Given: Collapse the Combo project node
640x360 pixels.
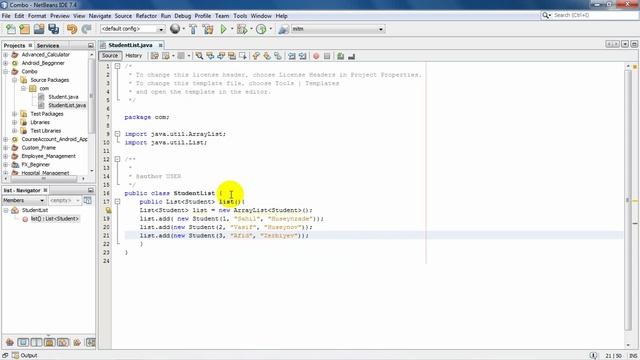Looking at the screenshot, I should coord(6,71).
